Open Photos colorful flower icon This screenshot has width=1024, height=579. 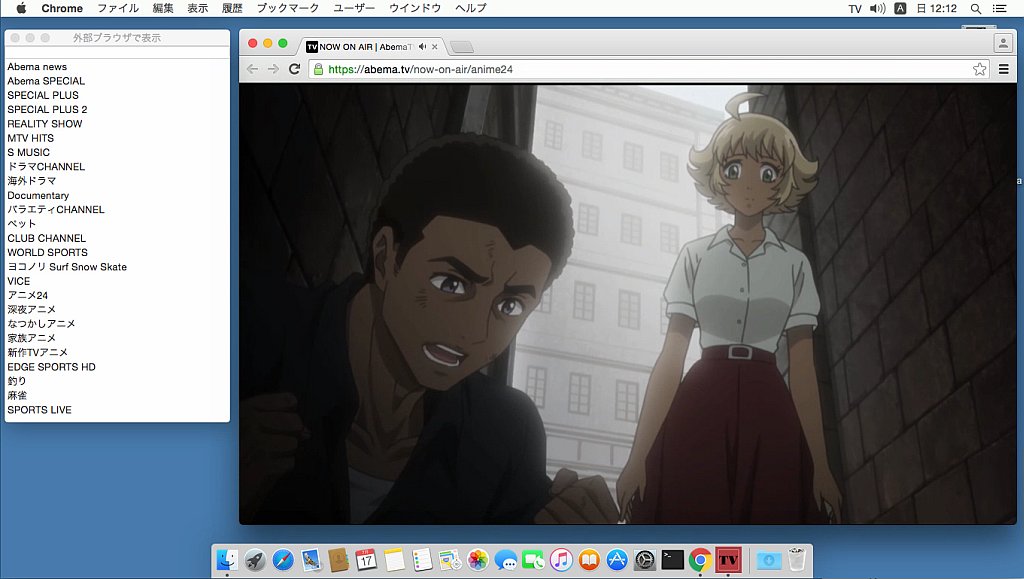click(478, 560)
